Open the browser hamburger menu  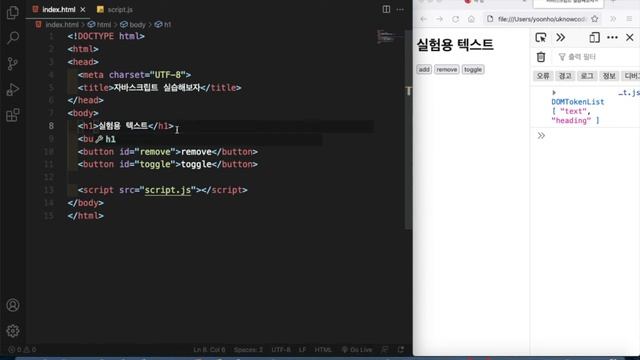629,19
